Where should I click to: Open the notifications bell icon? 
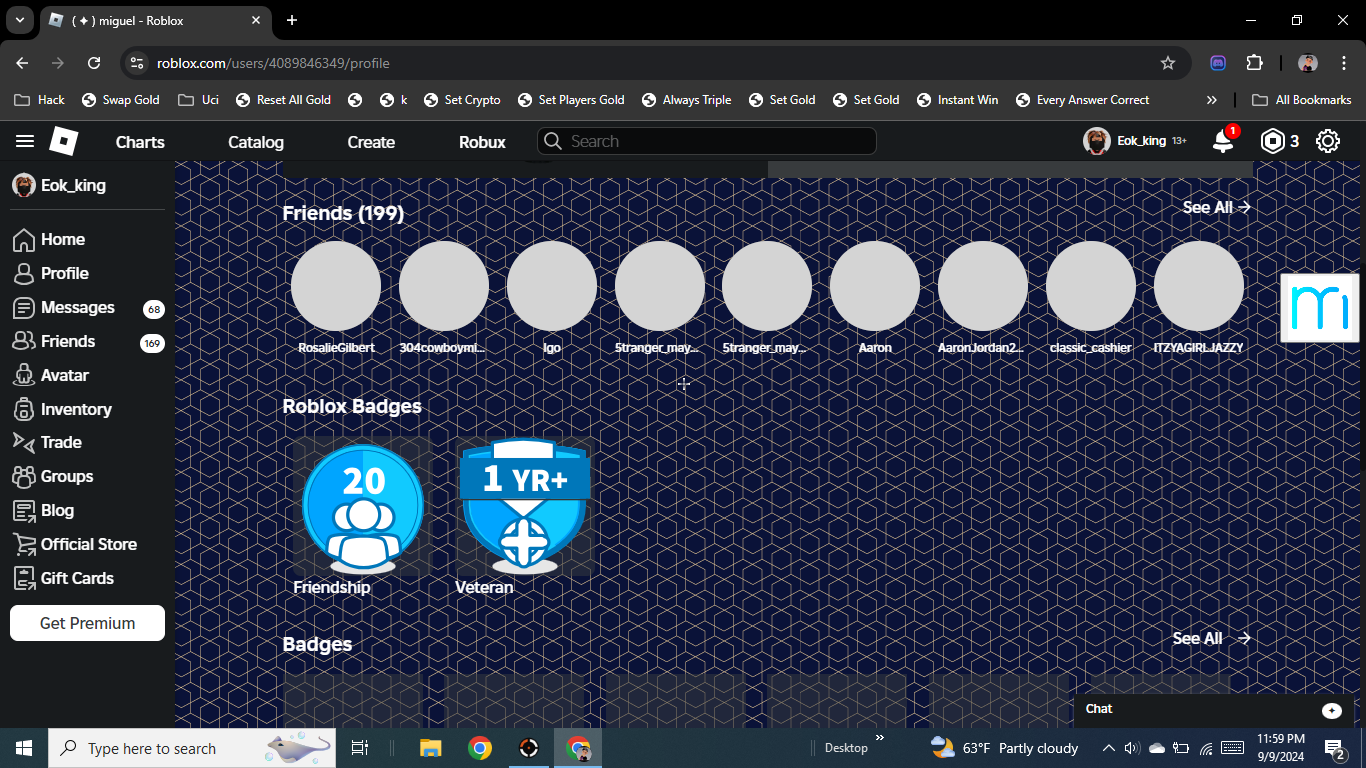1223,141
